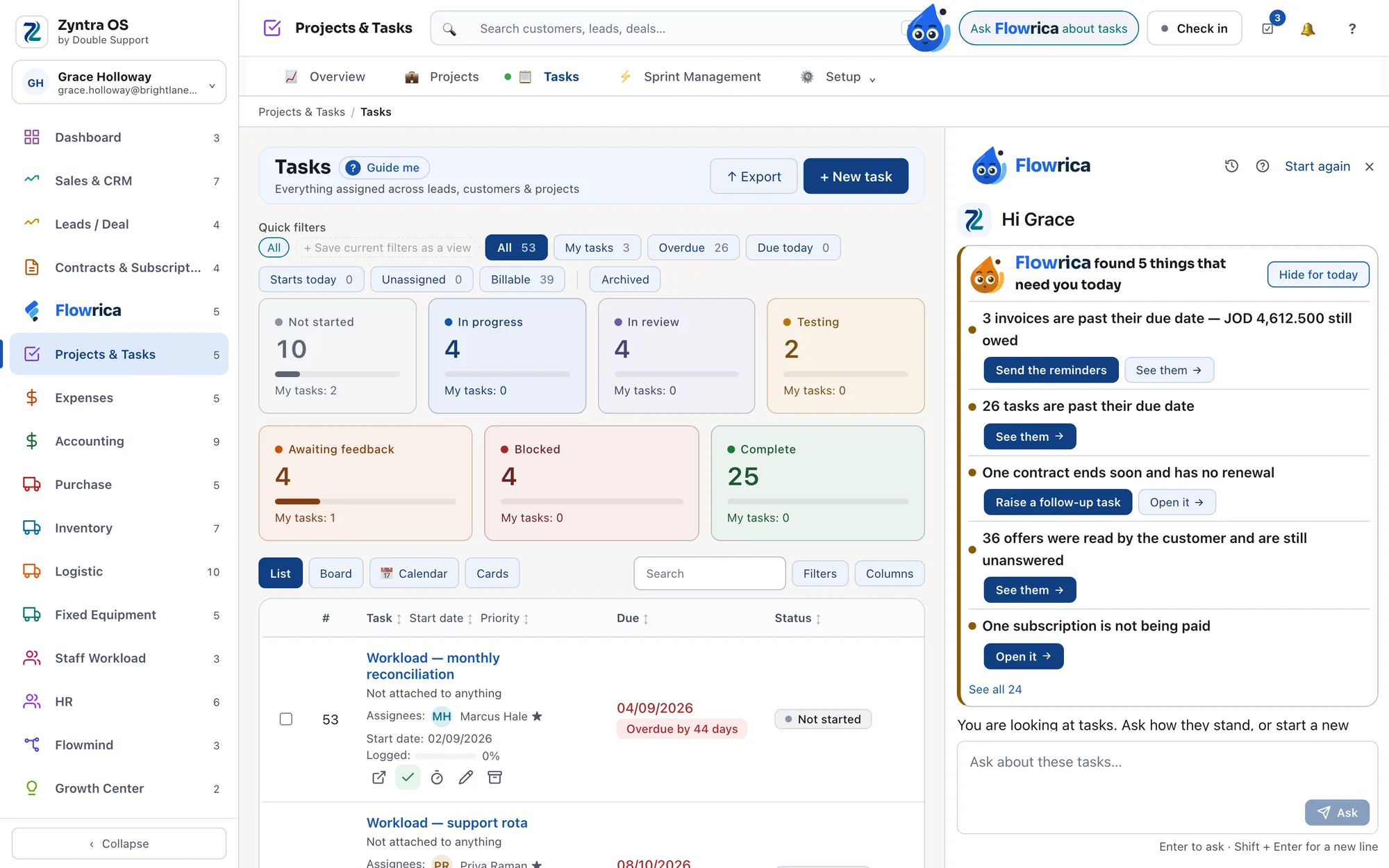Screen dimensions: 1389x868
Task: Toggle the Archived filter chip
Action: click(x=625, y=280)
